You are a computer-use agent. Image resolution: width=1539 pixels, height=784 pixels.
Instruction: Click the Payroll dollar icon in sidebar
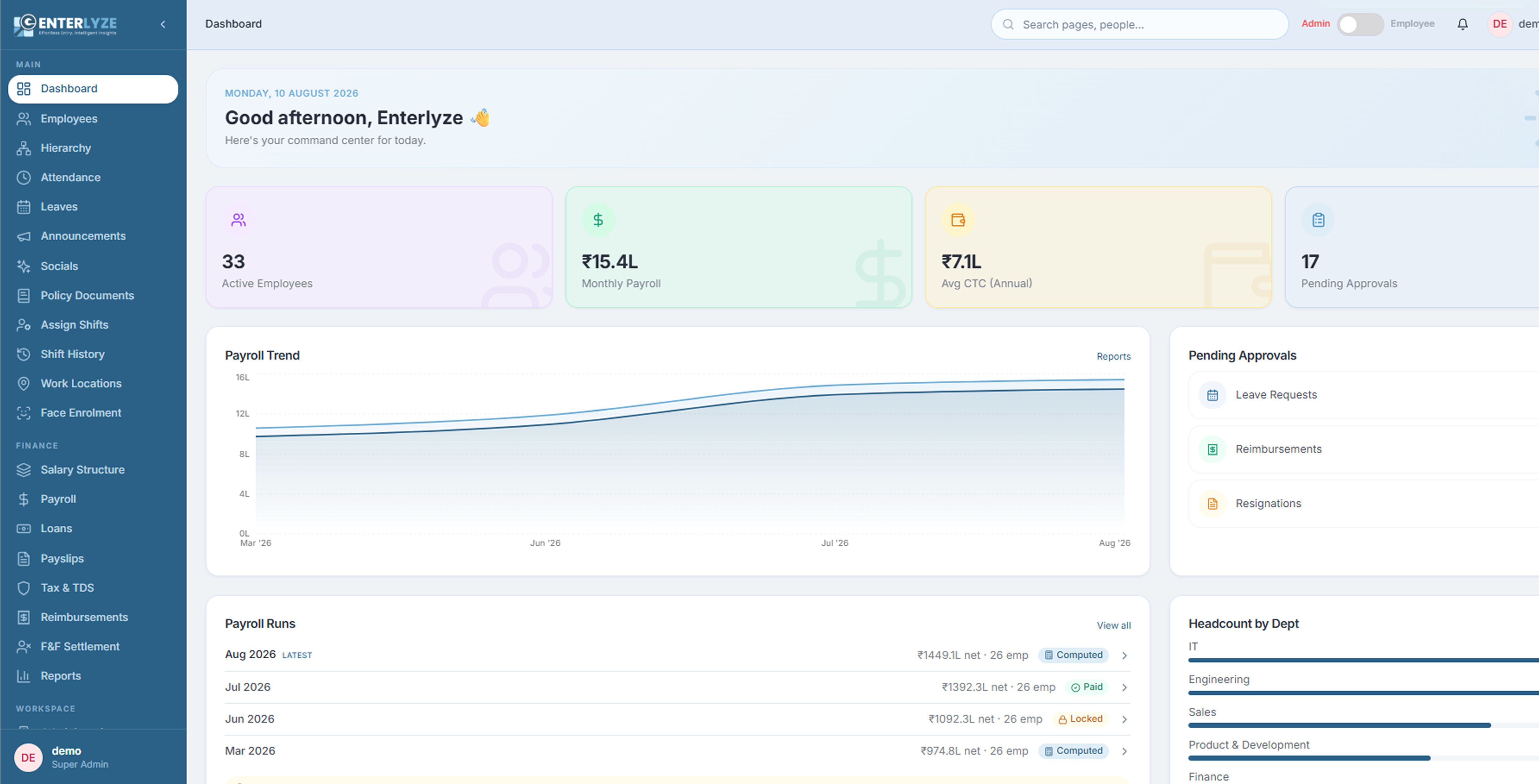(23, 499)
